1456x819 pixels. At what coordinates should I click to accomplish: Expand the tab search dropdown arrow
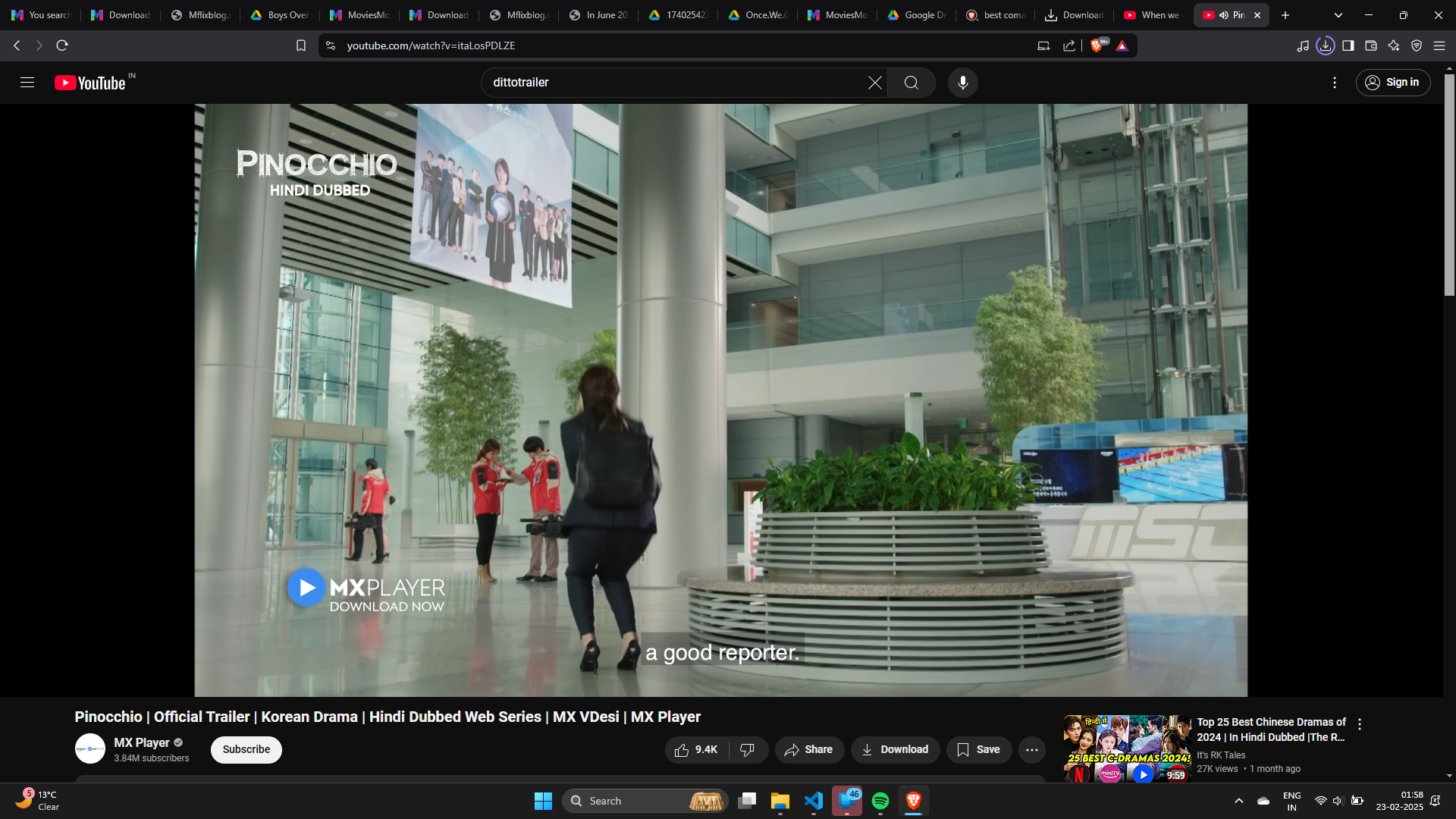coord(1338,15)
